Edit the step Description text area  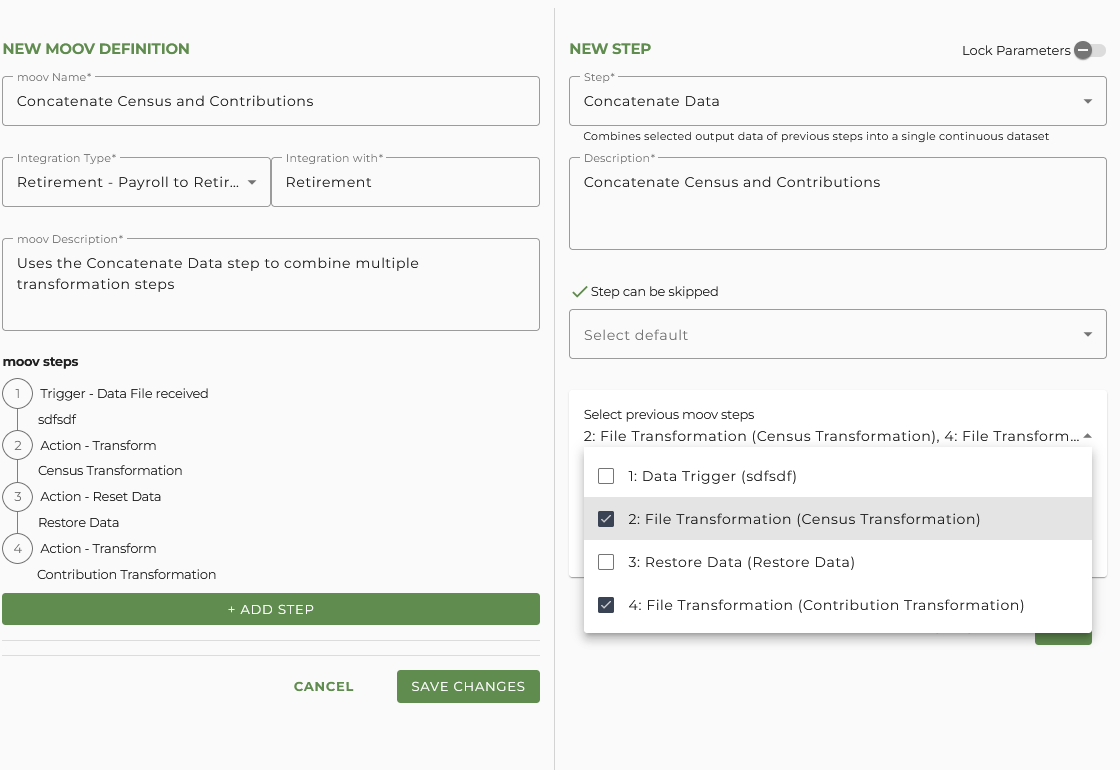point(837,204)
